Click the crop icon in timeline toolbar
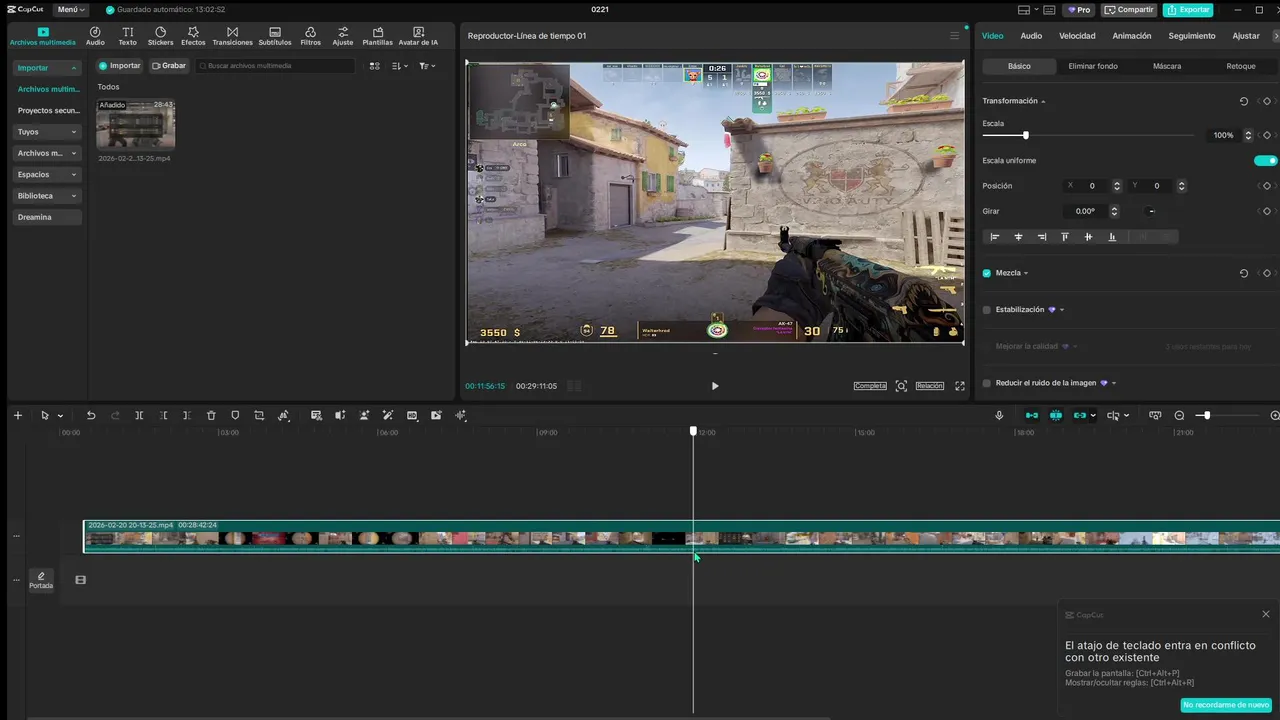This screenshot has width=1280, height=720. 259,415
